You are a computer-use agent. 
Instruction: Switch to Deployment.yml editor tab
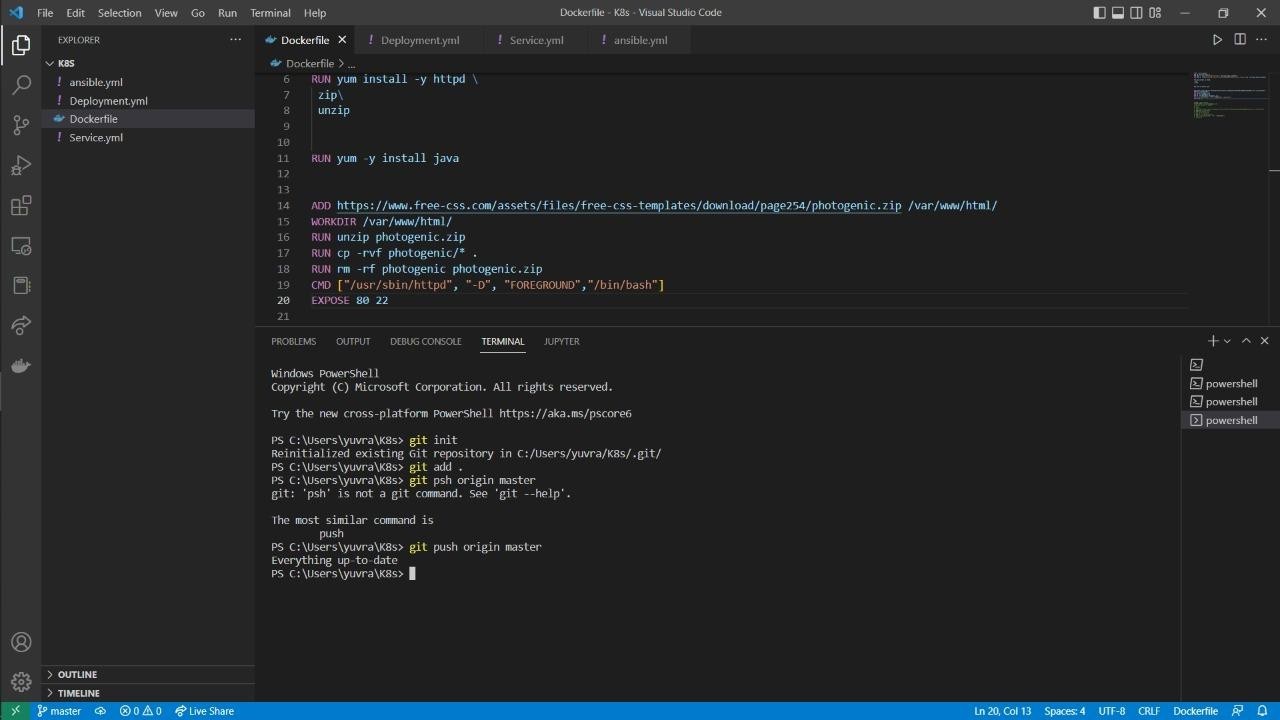coord(420,40)
